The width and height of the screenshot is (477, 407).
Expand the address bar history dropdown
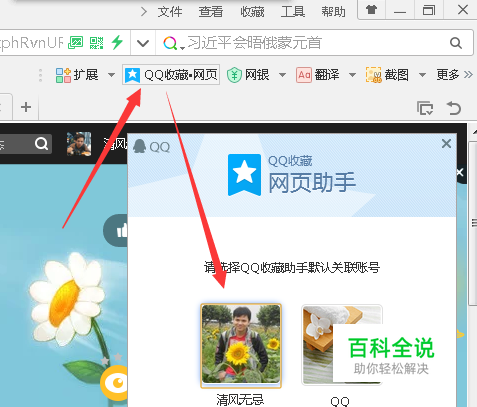[143, 43]
